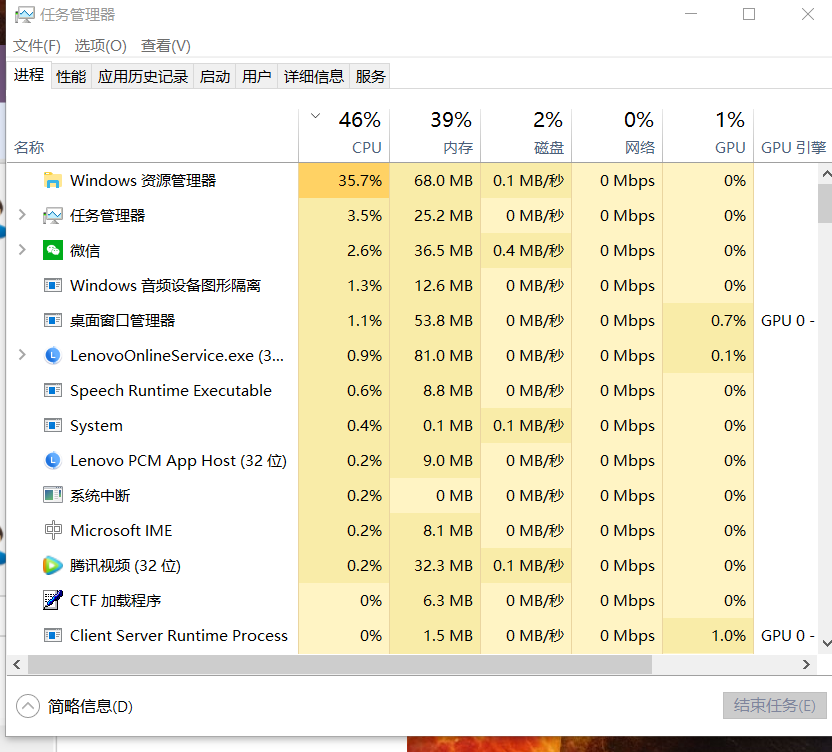832x752 pixels.
Task: Sort by the 名称 column header
Action: [x=153, y=135]
